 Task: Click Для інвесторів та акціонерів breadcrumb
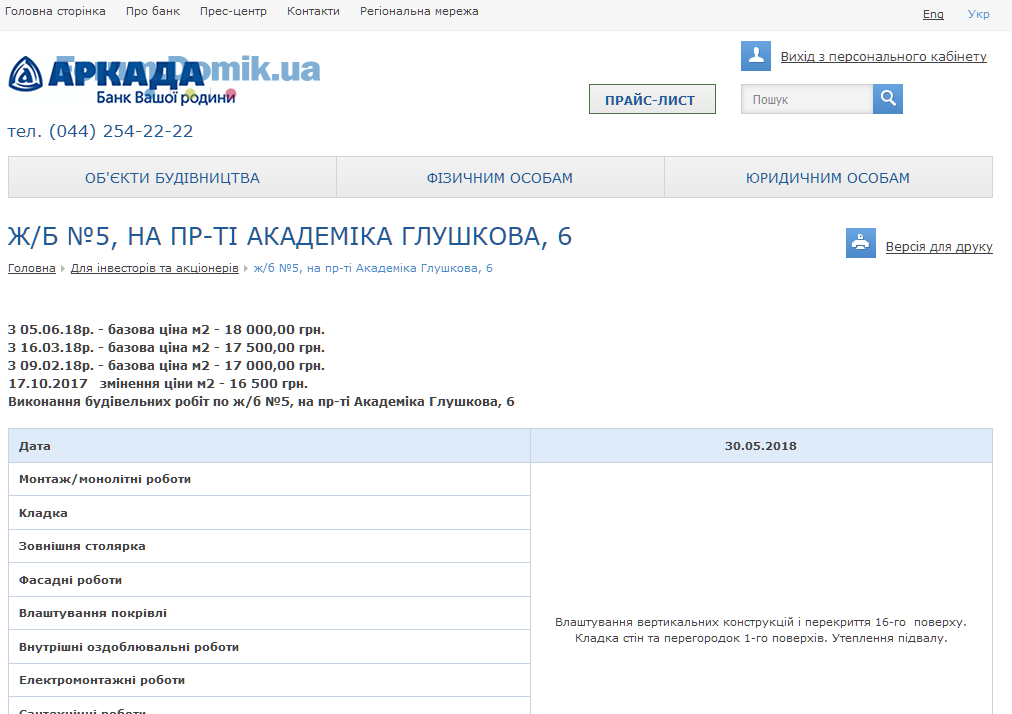pyautogui.click(x=154, y=268)
